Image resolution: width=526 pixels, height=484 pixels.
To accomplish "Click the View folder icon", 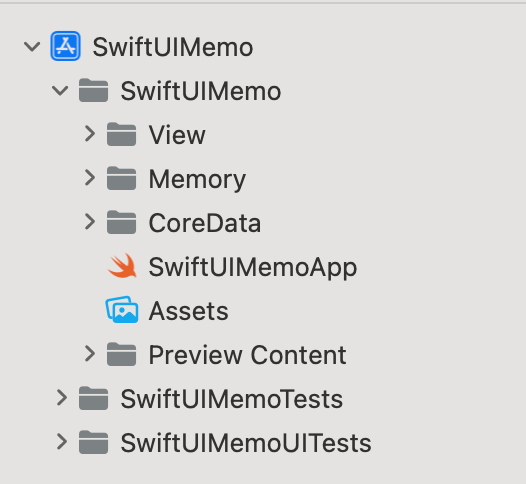I will 121,134.
